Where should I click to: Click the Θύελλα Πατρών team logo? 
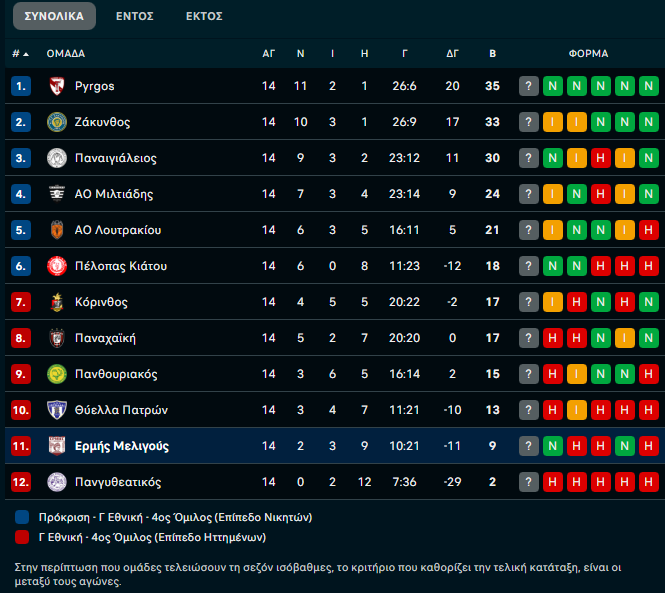pyautogui.click(x=57, y=410)
